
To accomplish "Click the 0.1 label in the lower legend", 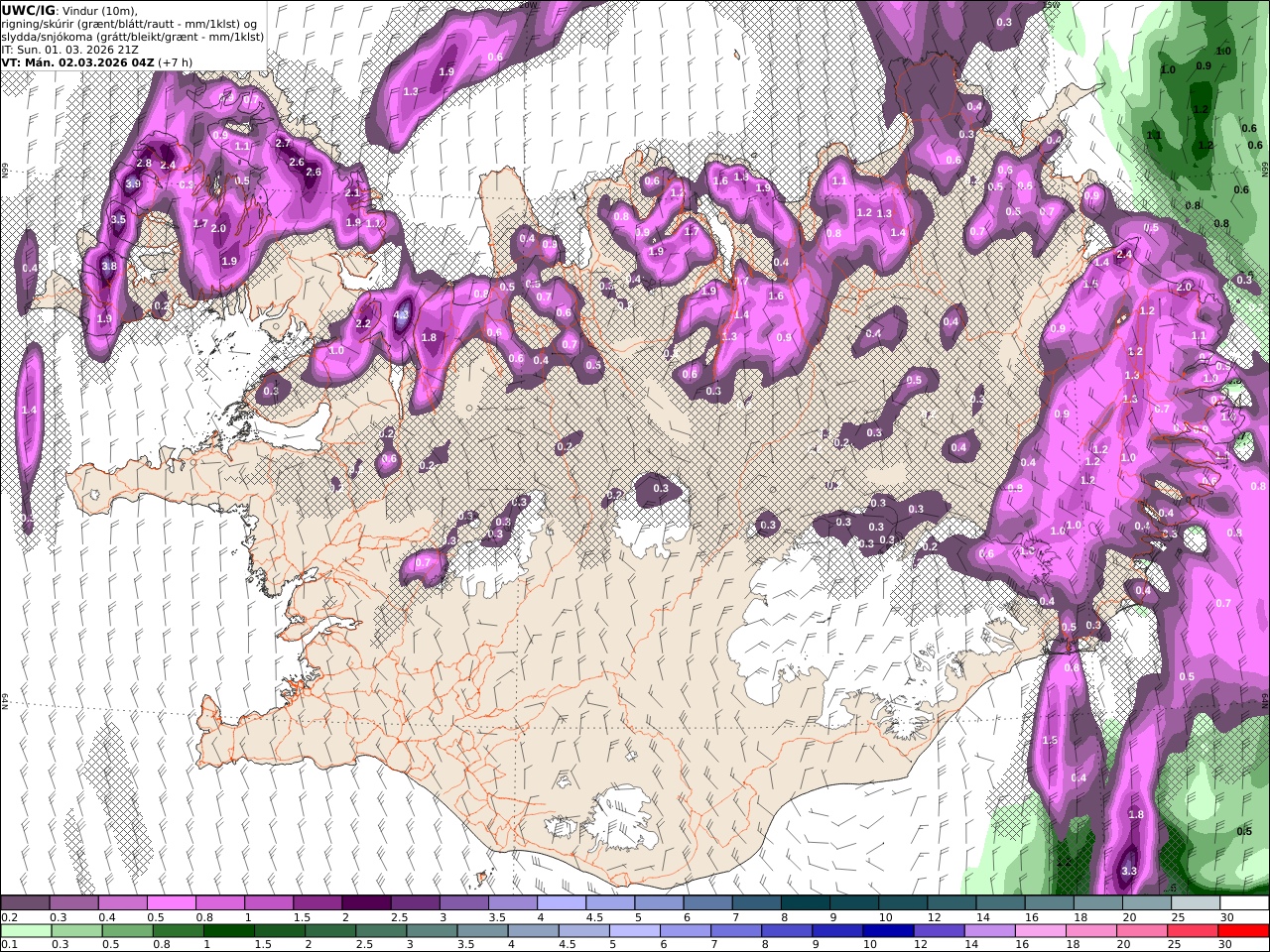I will 9,945.
